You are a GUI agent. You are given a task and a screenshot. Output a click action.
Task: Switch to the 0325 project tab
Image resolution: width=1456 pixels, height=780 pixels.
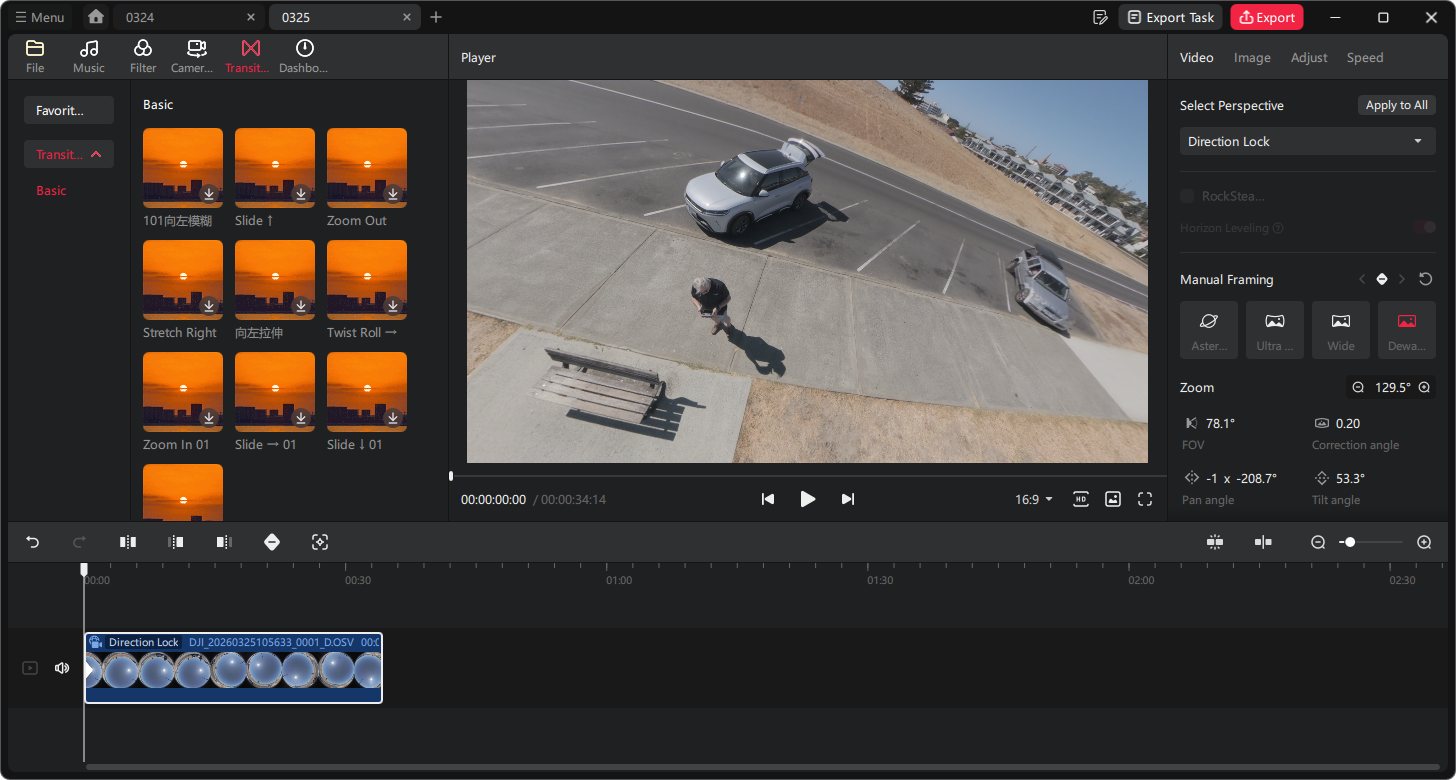344,17
